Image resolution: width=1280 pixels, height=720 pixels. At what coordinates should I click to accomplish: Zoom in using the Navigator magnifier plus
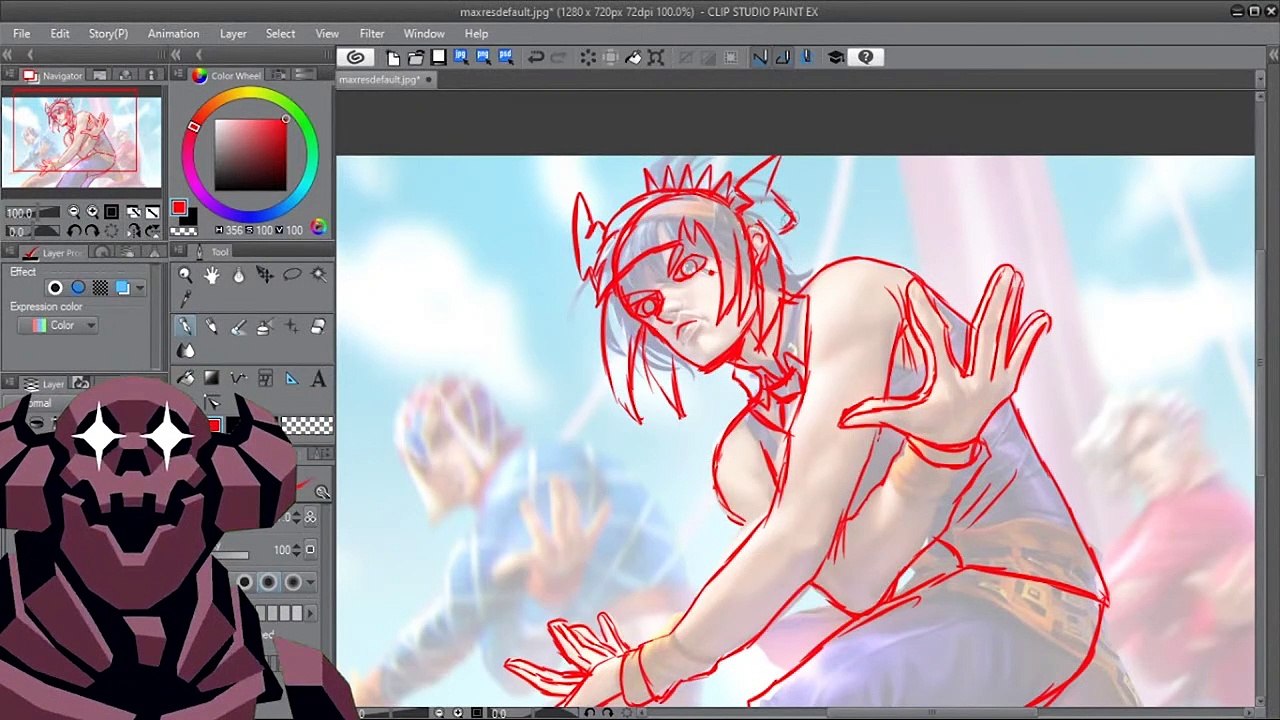point(93,212)
